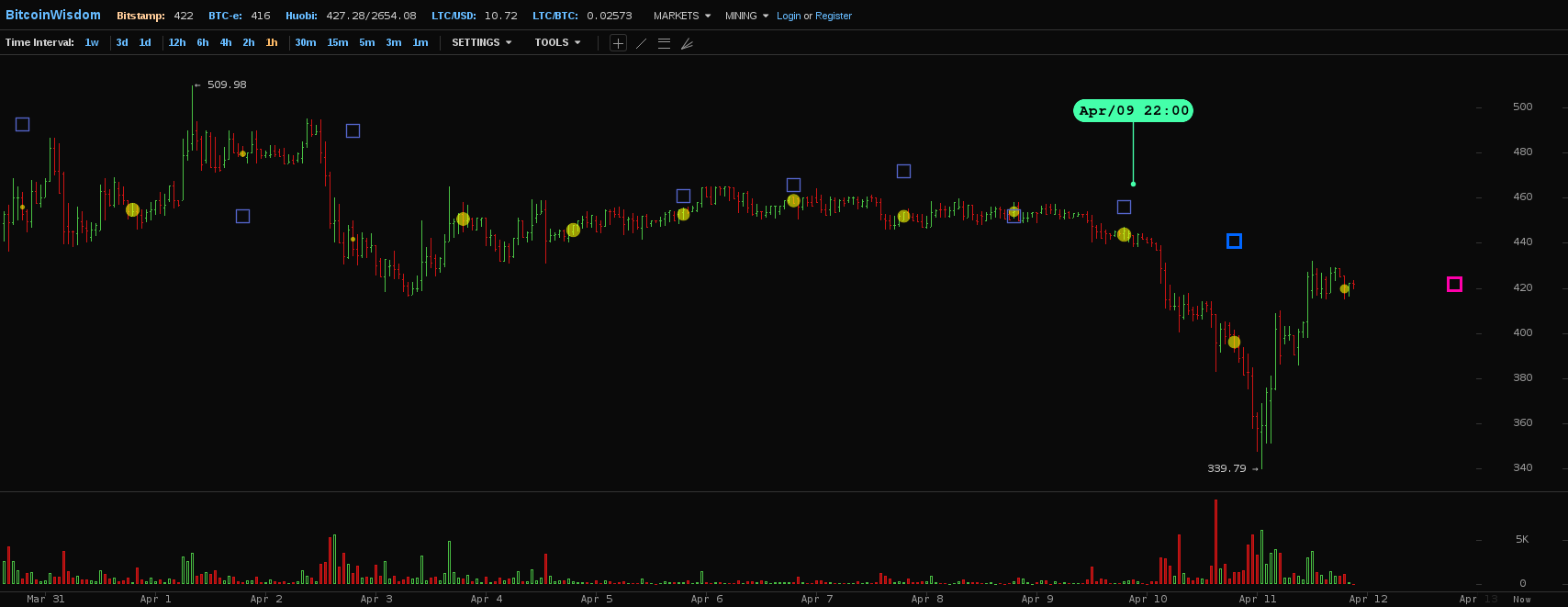Switch time interval to 1w

click(92, 43)
